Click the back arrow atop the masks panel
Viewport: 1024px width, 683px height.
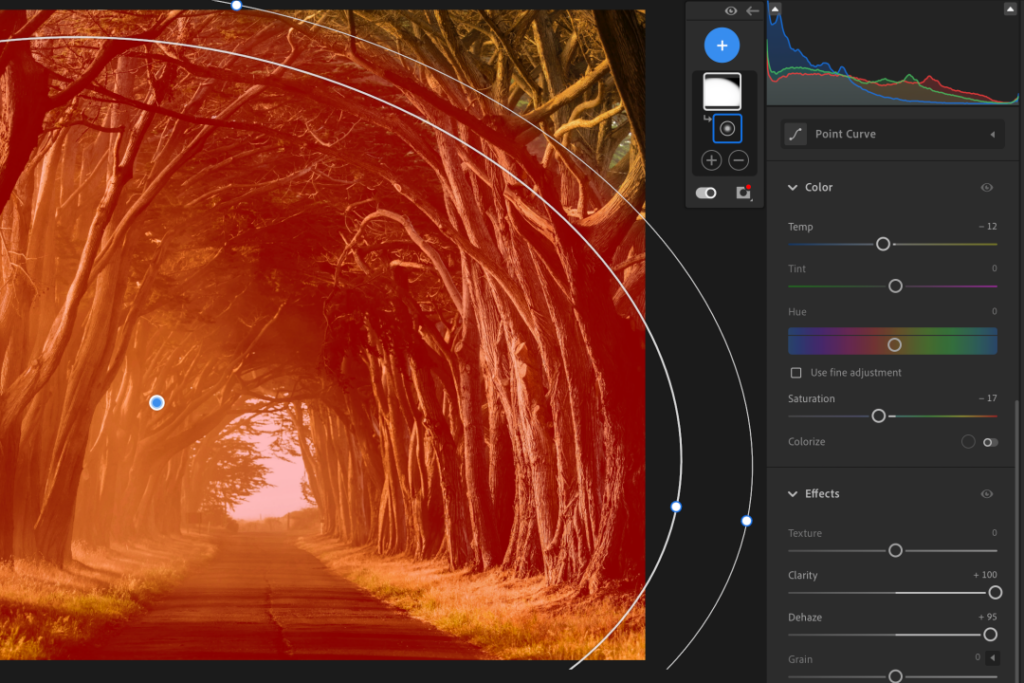pos(753,10)
